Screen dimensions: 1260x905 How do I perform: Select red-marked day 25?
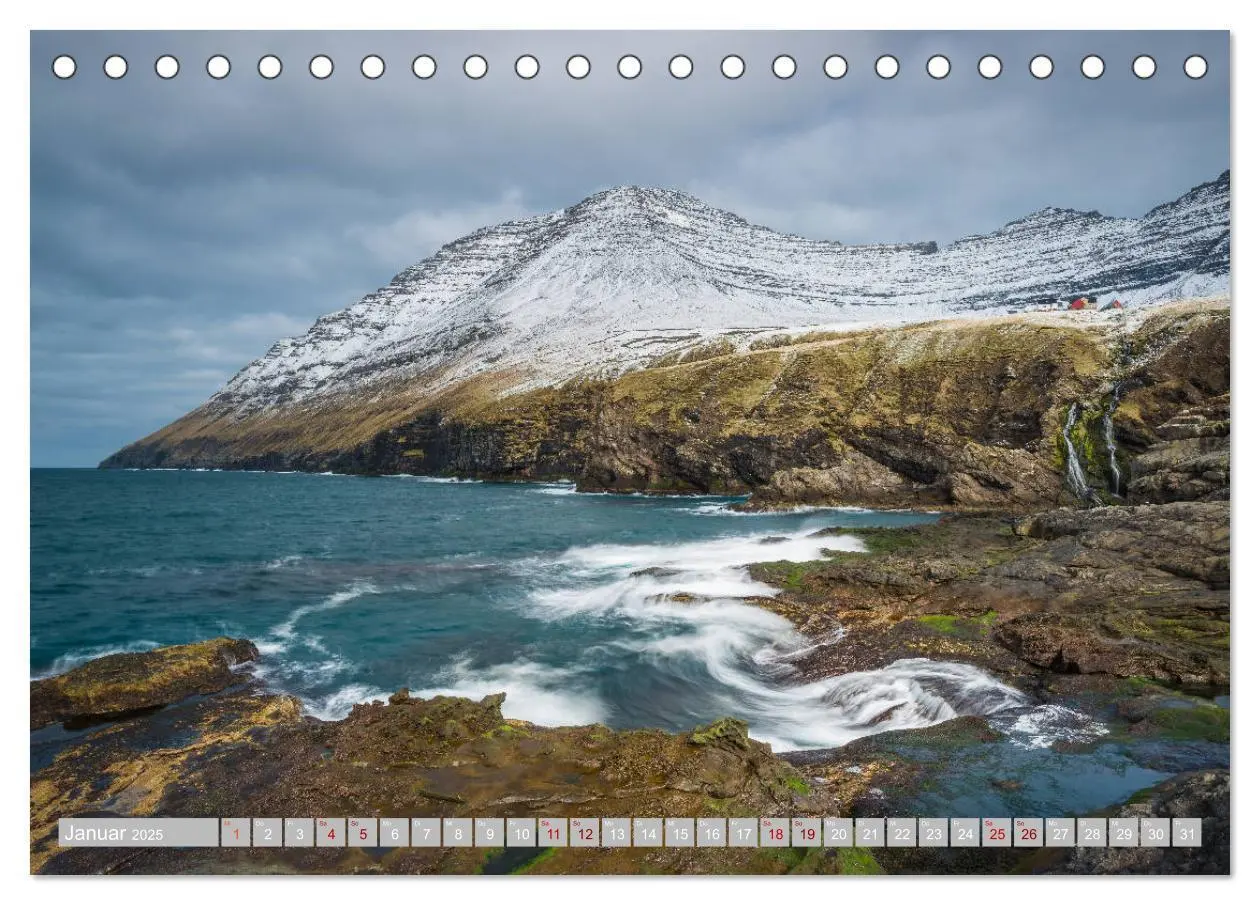[x=996, y=833]
